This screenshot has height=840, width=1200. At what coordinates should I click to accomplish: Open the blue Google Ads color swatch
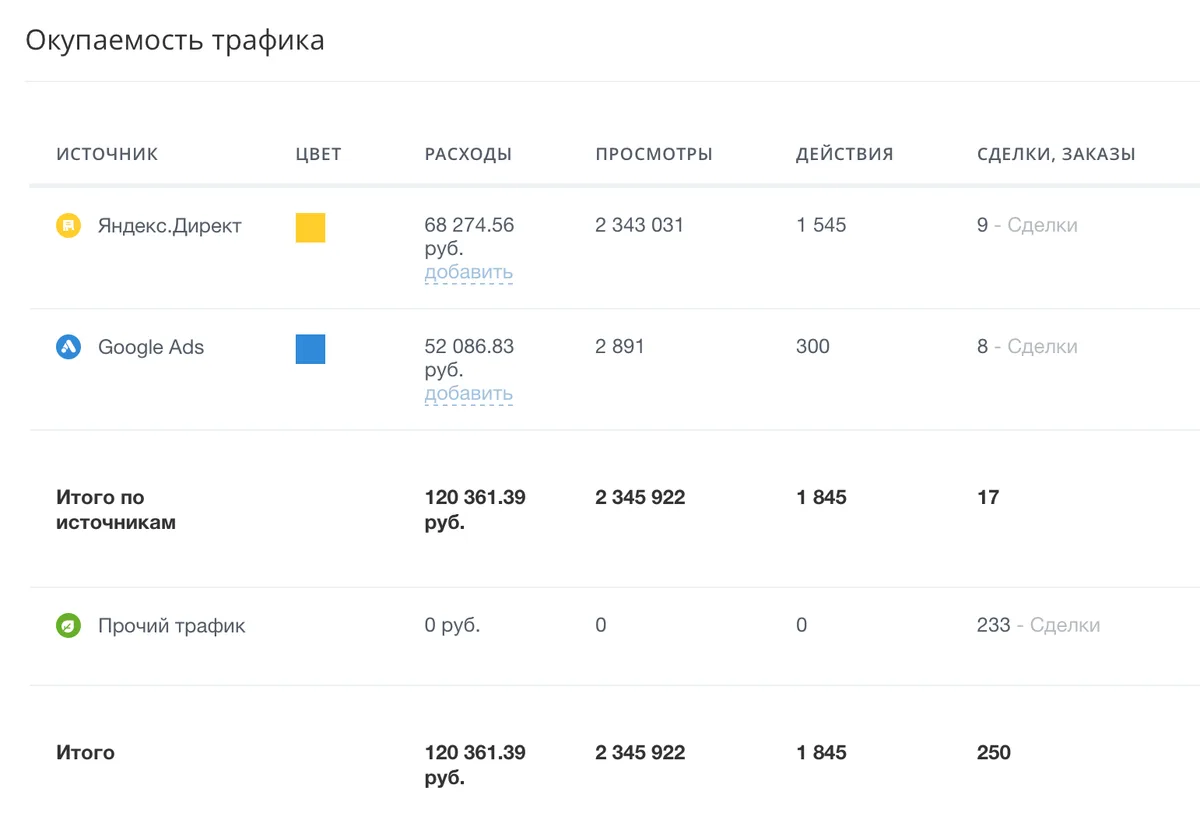(310, 349)
